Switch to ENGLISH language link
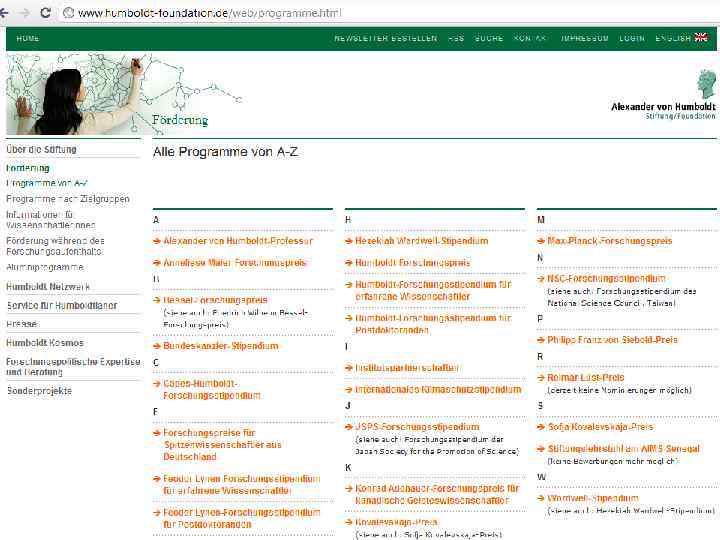This screenshot has width=720, height=540. pos(673,39)
